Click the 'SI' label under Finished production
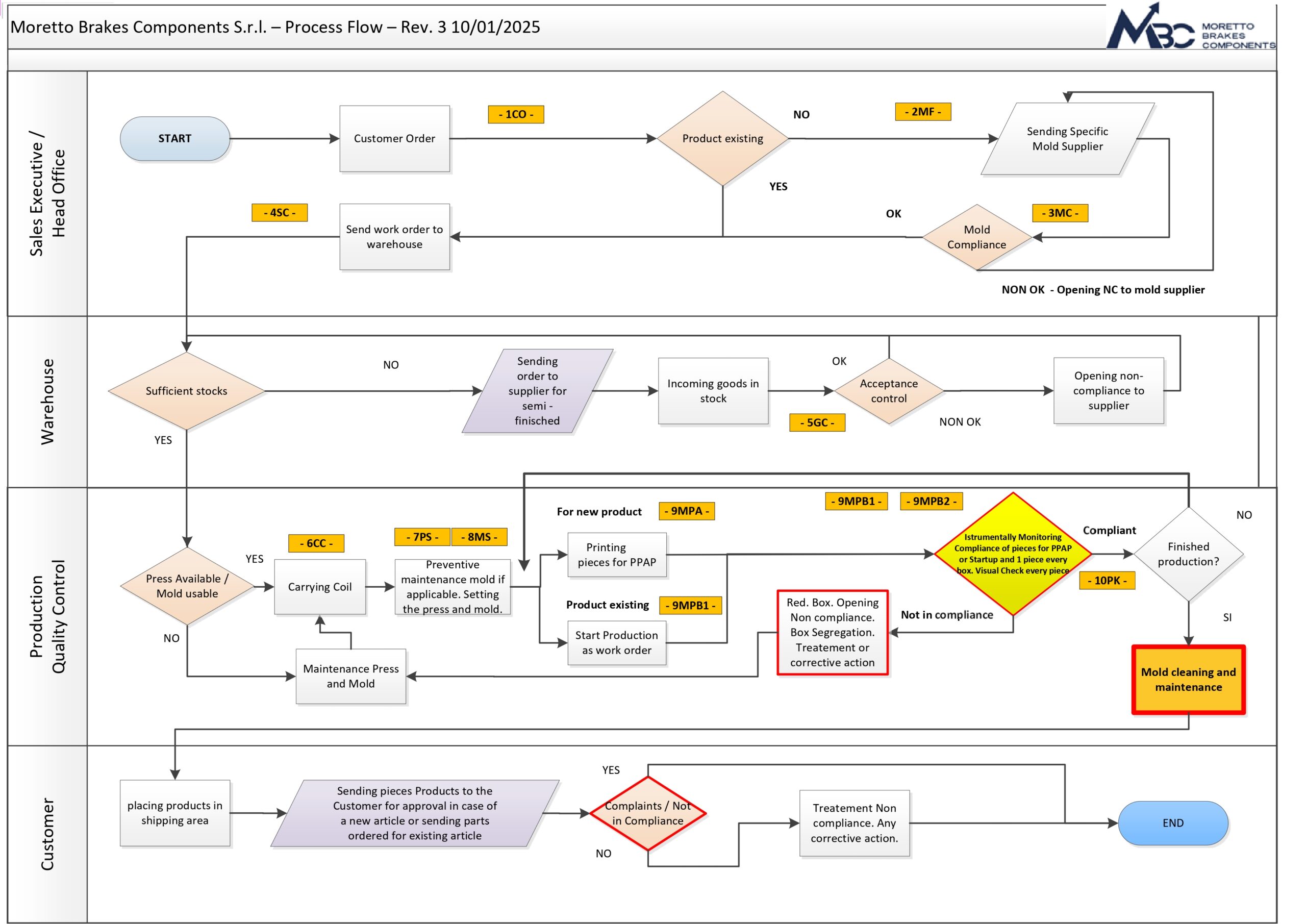Viewport: 1306px width, 924px height. 1227,617
